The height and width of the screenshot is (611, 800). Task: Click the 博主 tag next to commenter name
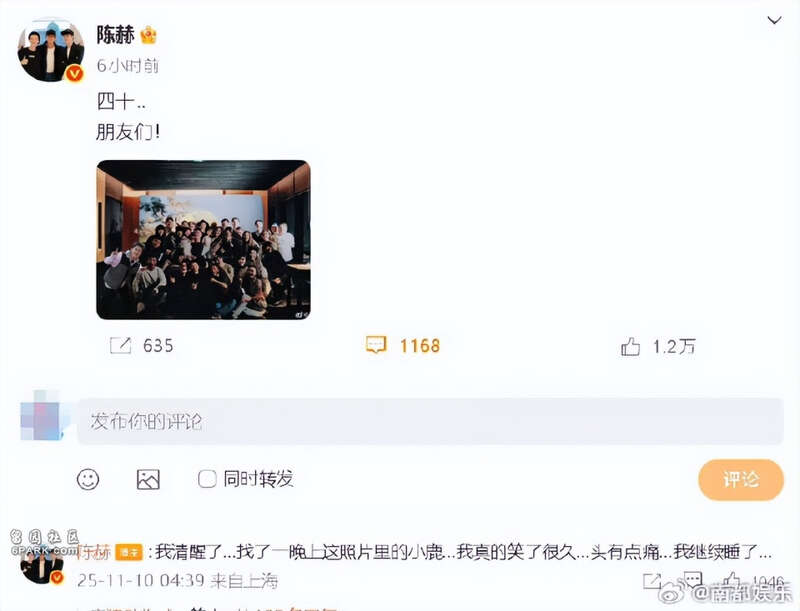(x=129, y=552)
